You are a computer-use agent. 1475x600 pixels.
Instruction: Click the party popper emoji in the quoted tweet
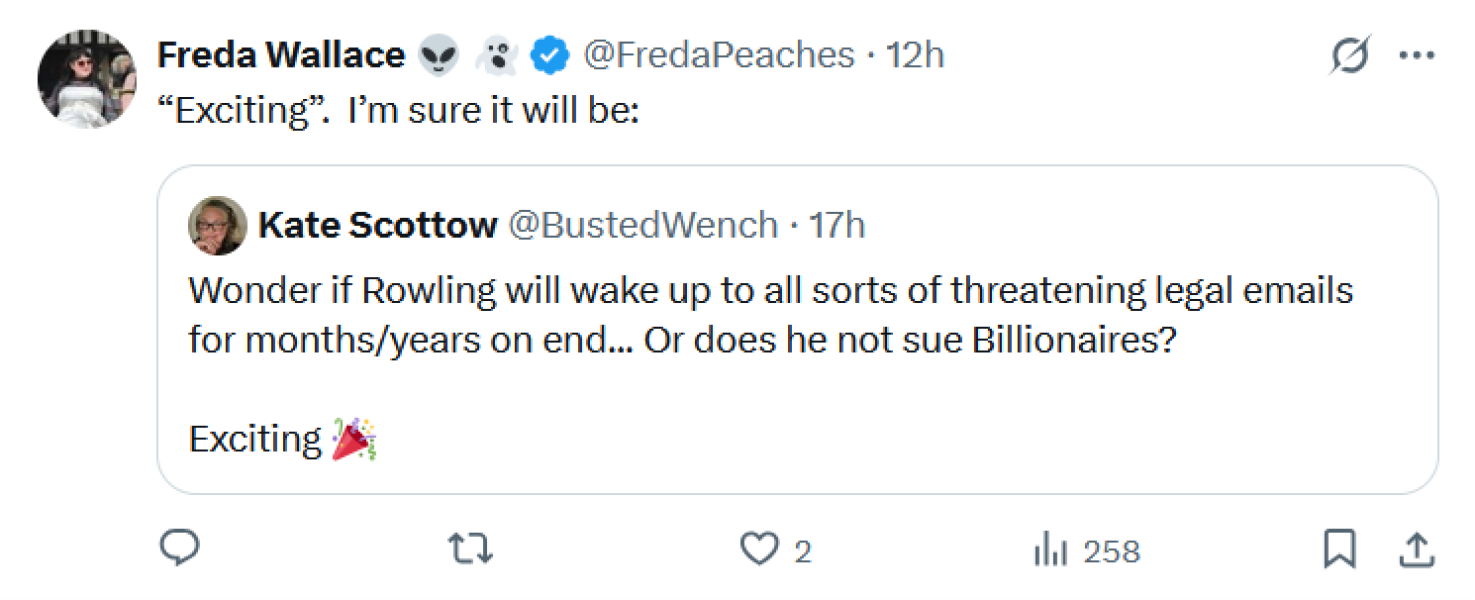355,438
